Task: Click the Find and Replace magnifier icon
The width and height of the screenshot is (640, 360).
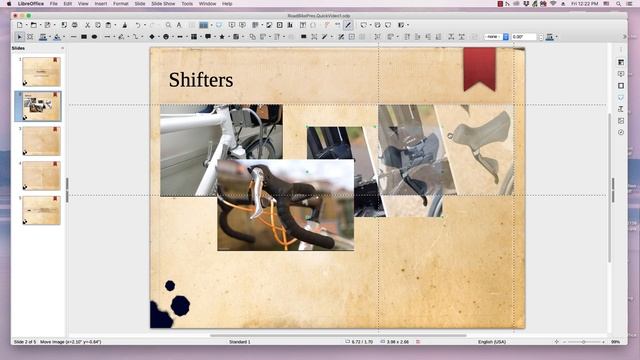Action: click(168, 25)
